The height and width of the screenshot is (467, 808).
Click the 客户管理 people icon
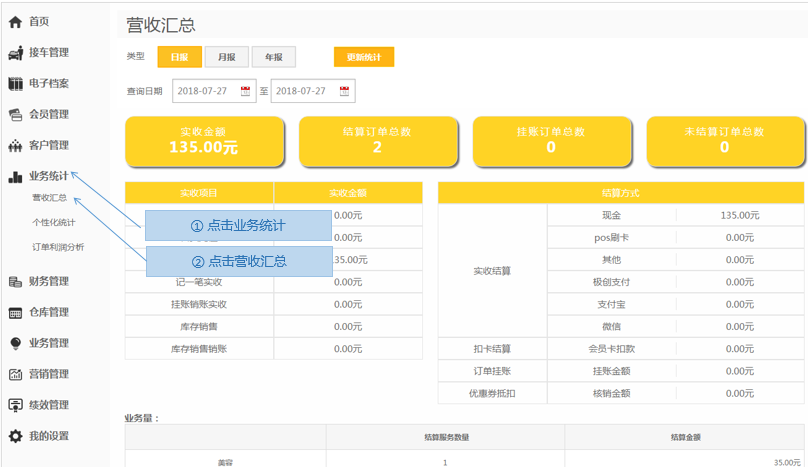tap(15, 145)
